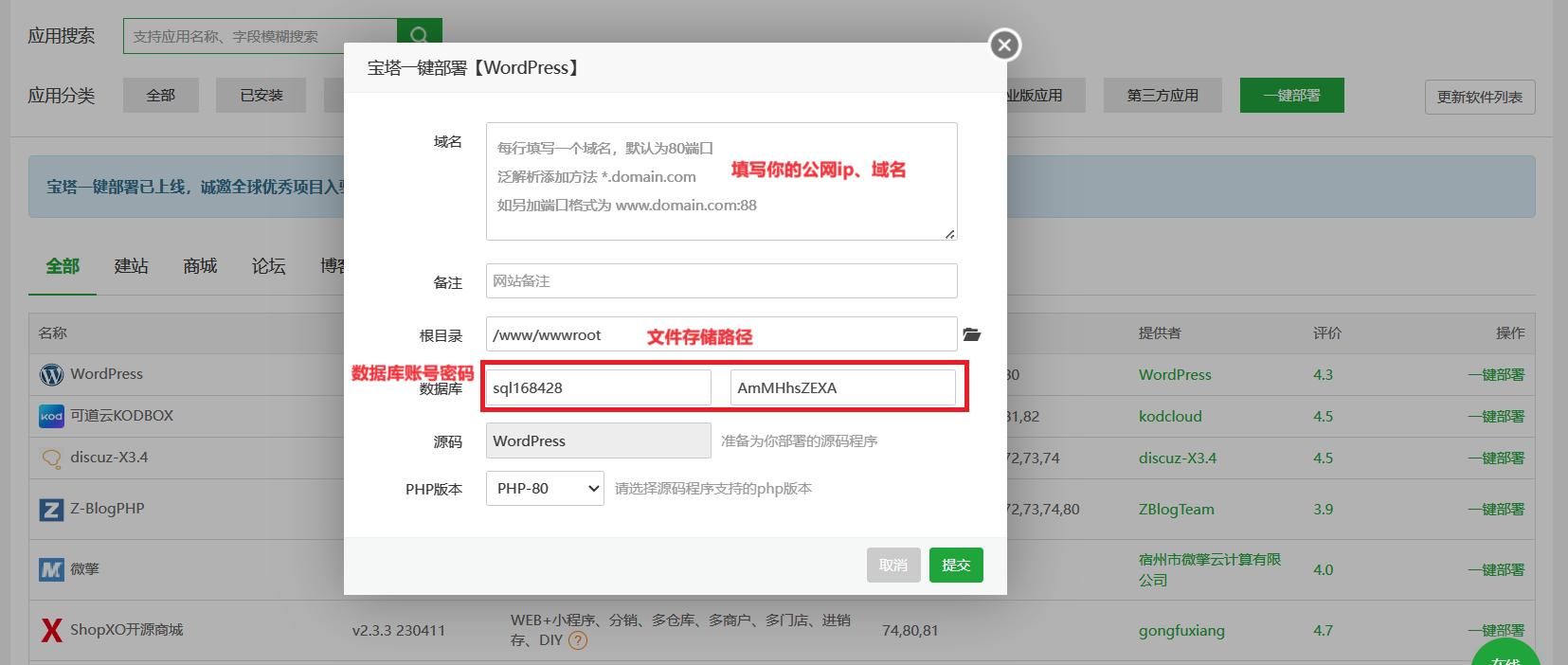Screen dimensions: 1568x665
Task: Click the 名称 column header
Action: click(53, 333)
